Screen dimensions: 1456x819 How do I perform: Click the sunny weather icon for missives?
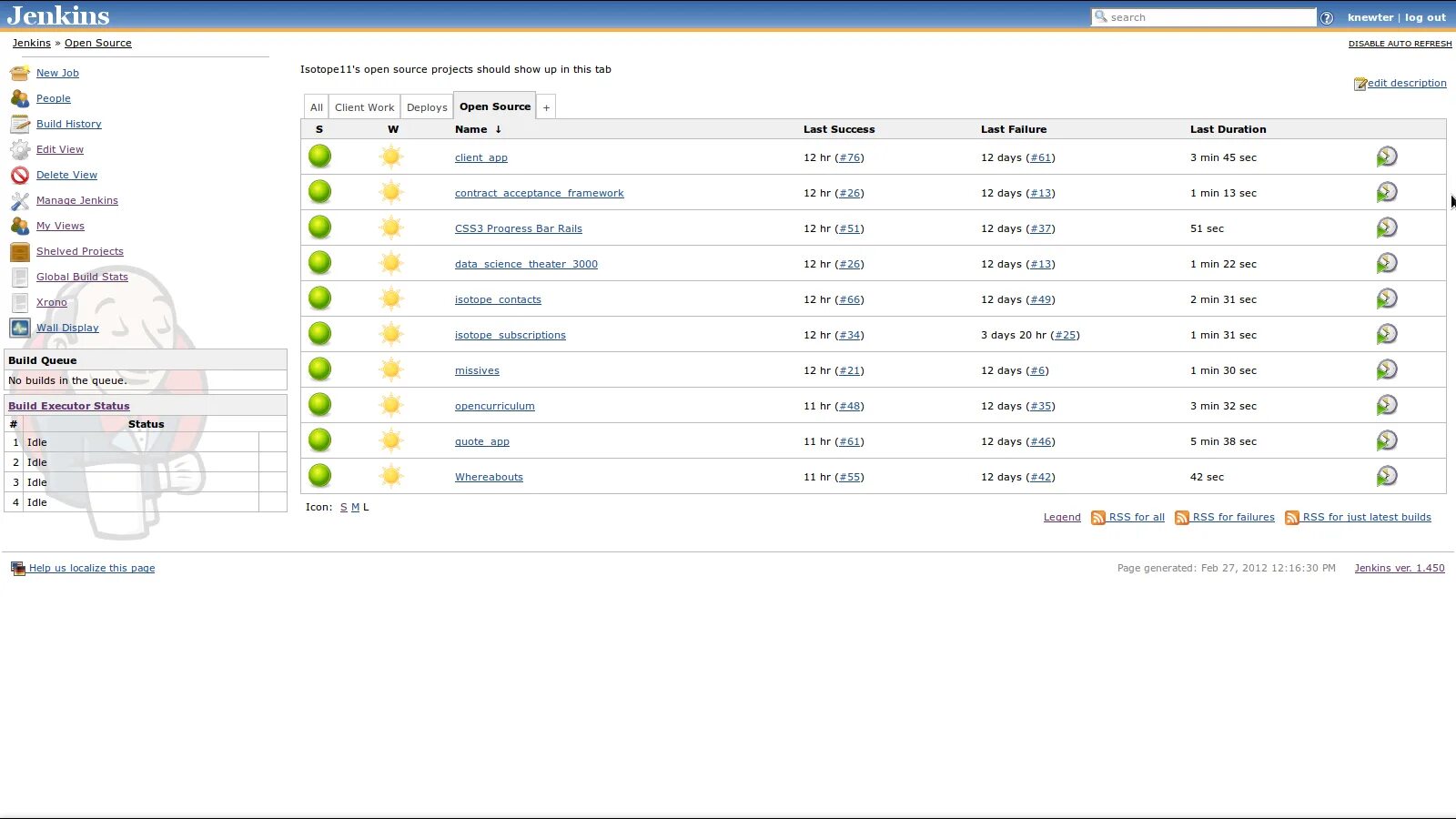tap(391, 369)
